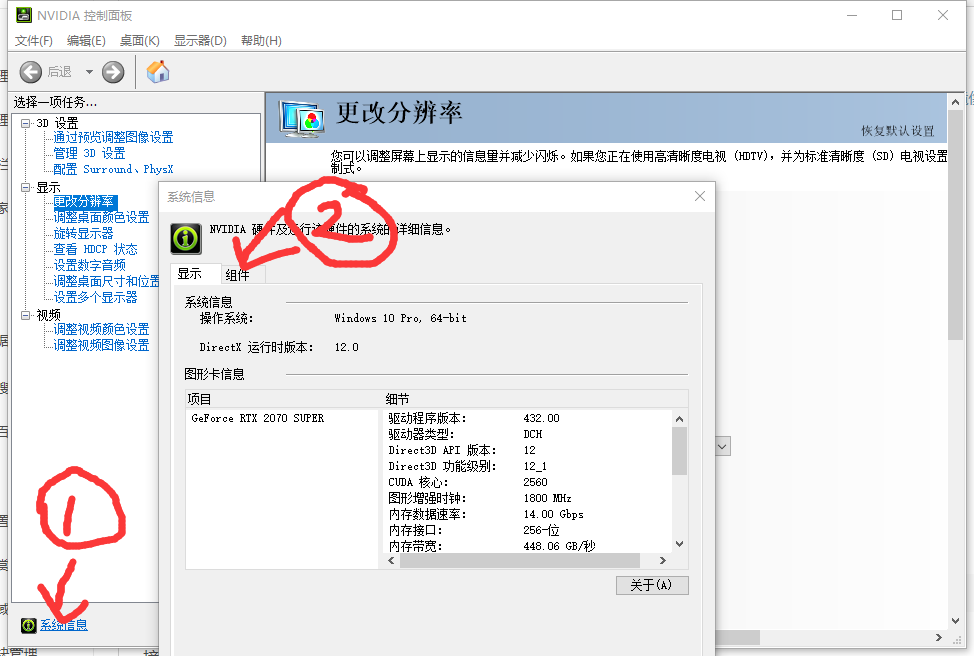Click the back navigation arrow
974x656 pixels.
(30, 71)
